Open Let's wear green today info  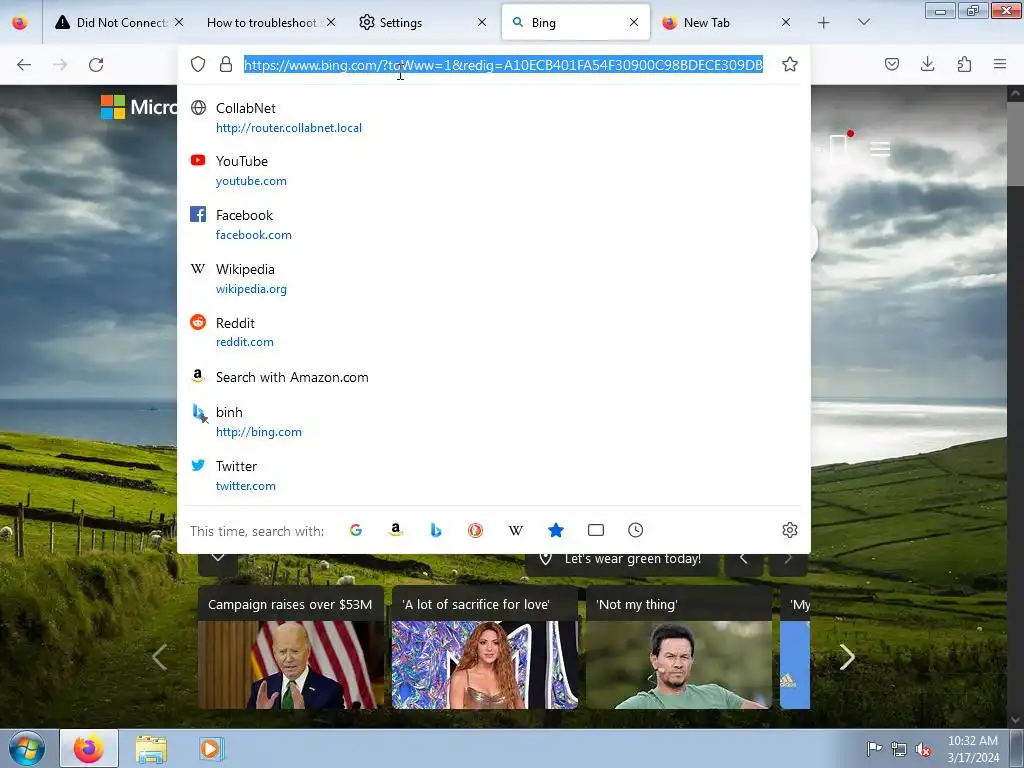pyautogui.click(x=622, y=560)
